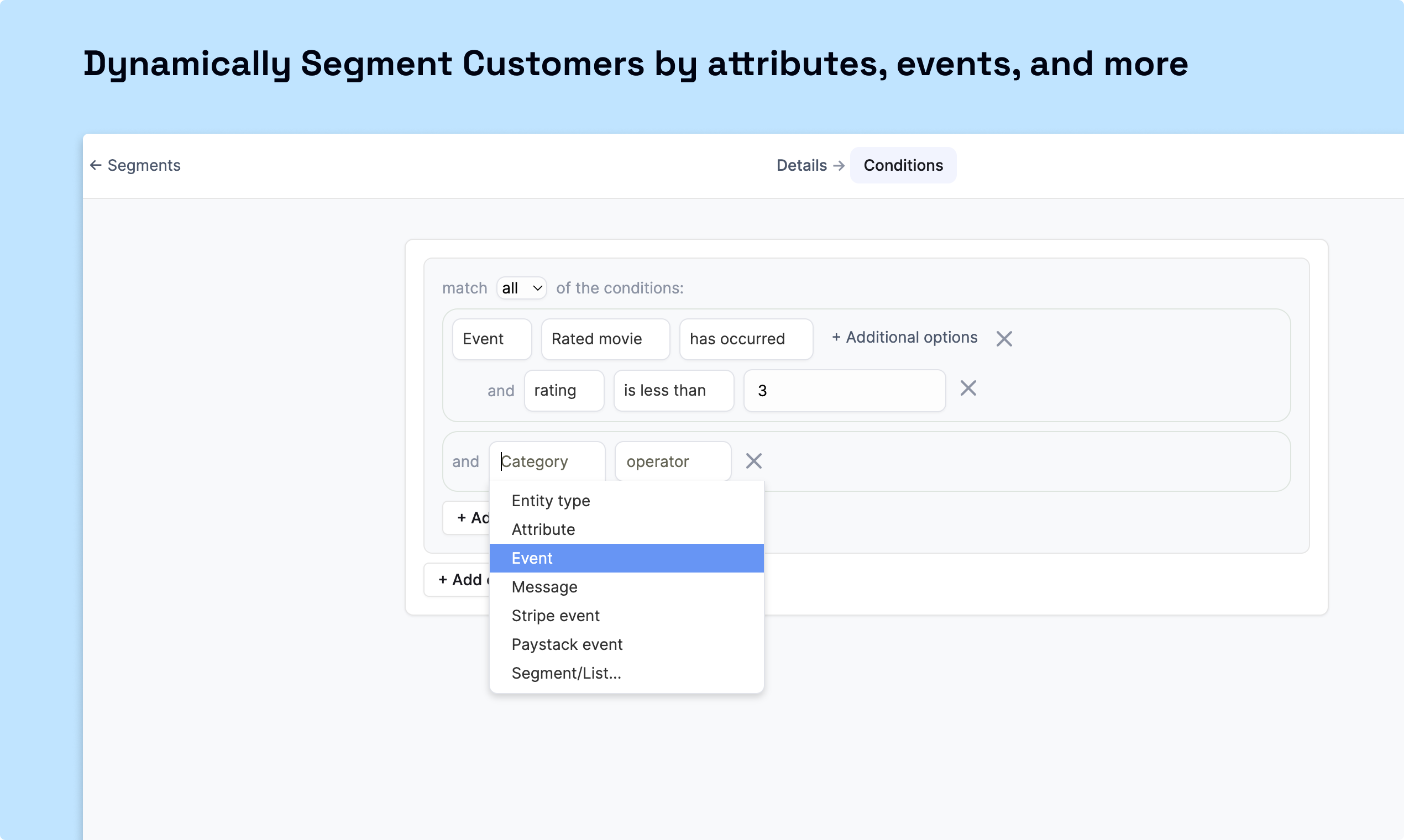
Task: Click the operator placeholder field
Action: (672, 461)
